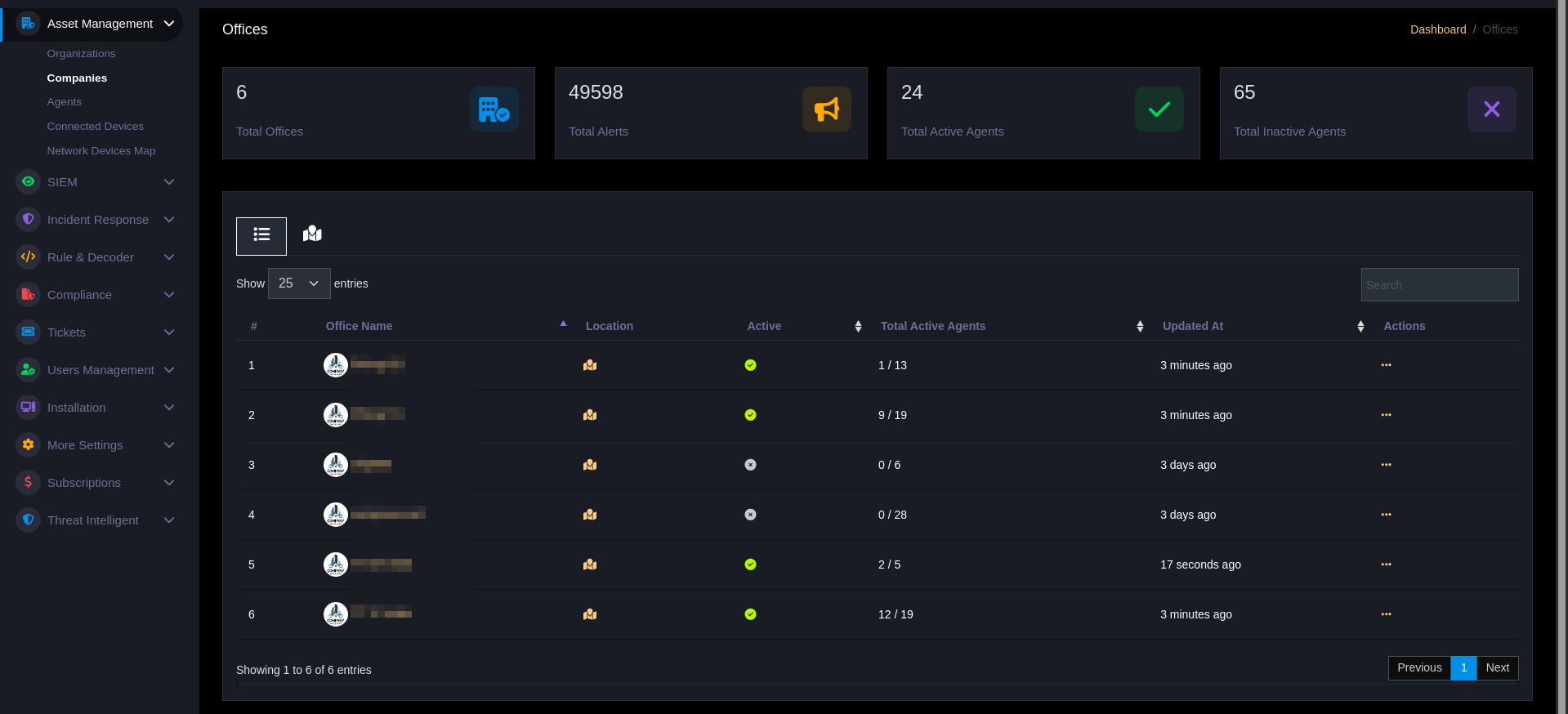Open the Show entries dropdown
Viewport: 1568px width, 714px height.
click(x=299, y=283)
